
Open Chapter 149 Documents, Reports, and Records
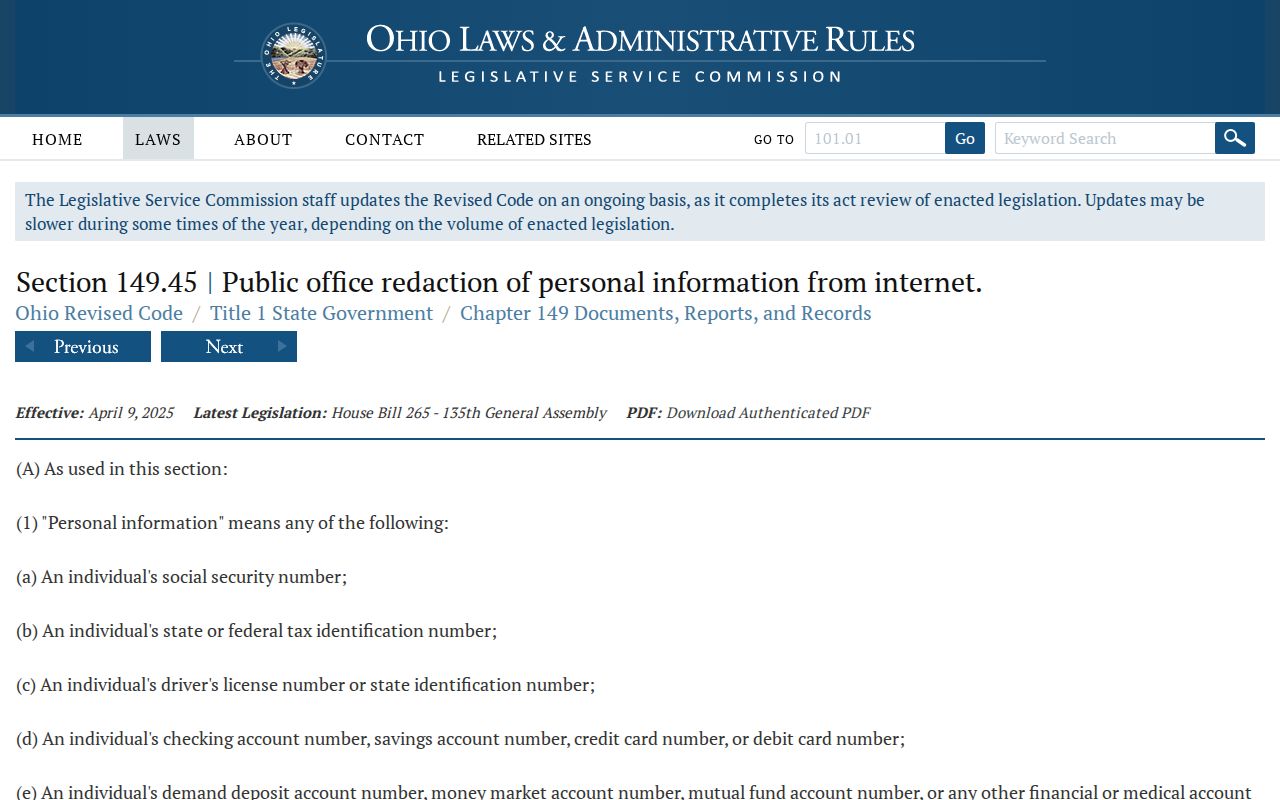click(666, 313)
